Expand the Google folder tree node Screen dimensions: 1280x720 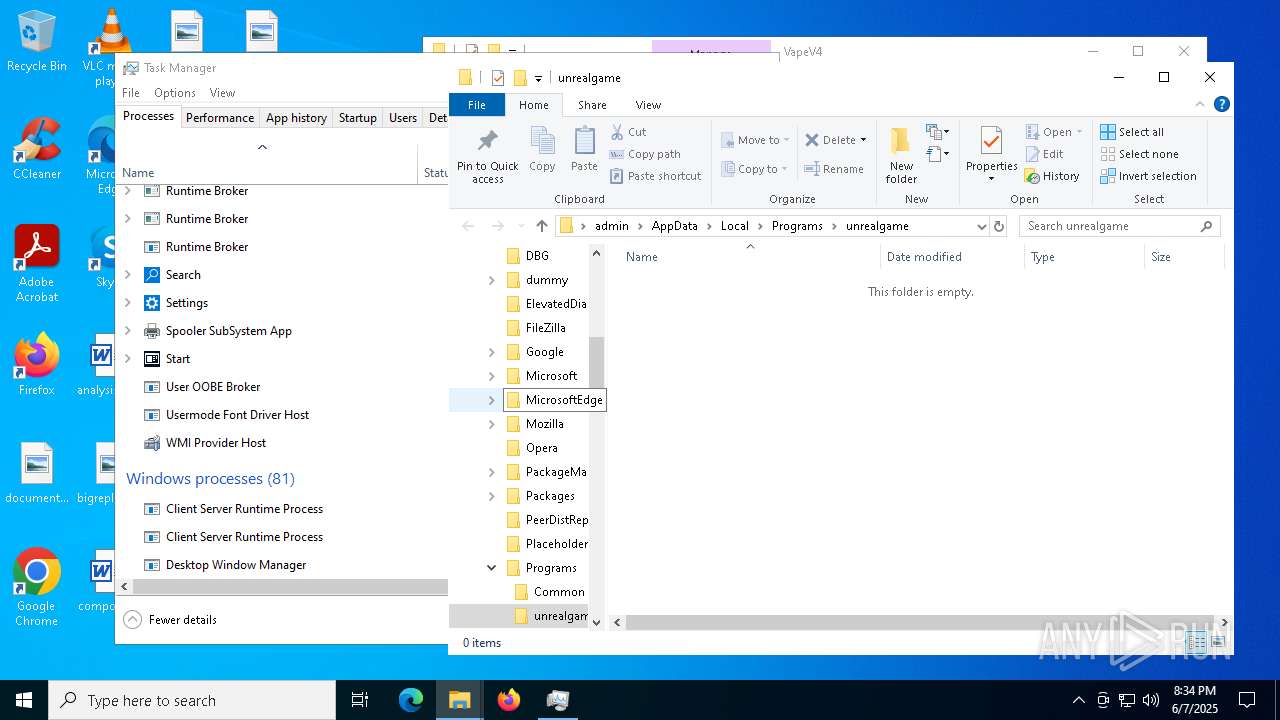tap(491, 352)
